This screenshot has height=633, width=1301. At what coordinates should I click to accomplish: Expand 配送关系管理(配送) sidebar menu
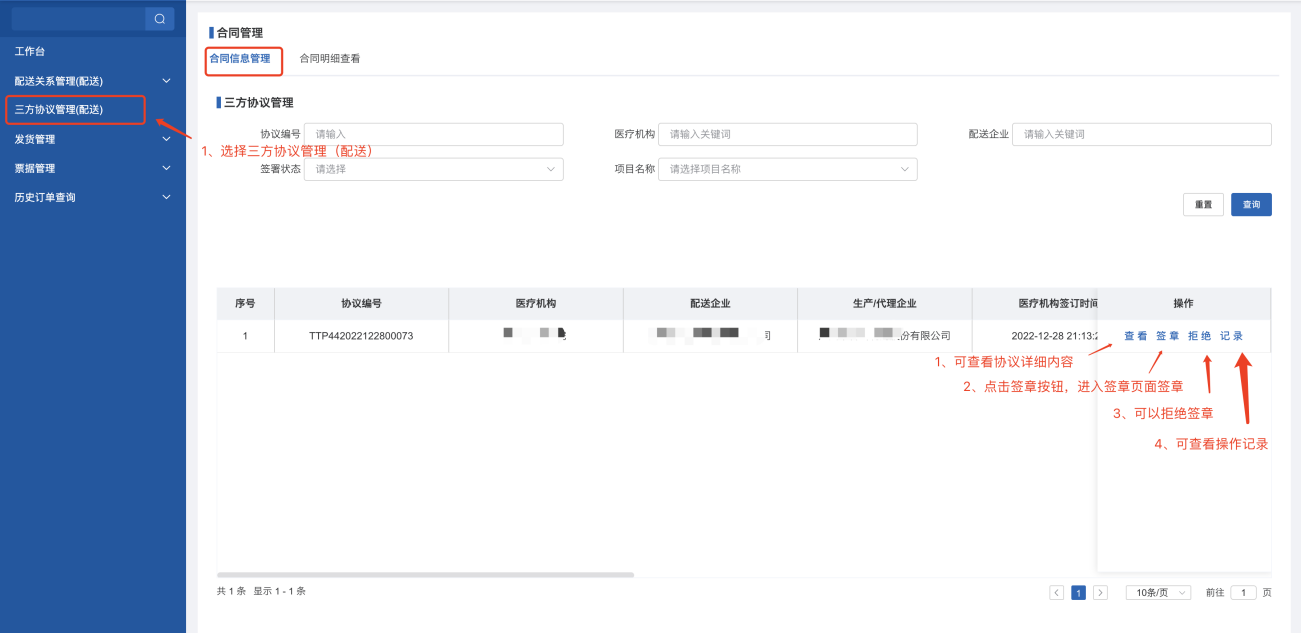point(166,81)
